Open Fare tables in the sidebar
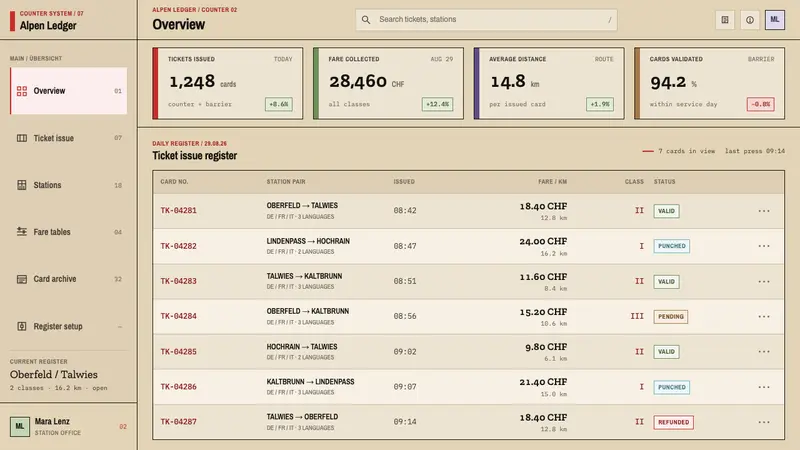 [68, 232]
